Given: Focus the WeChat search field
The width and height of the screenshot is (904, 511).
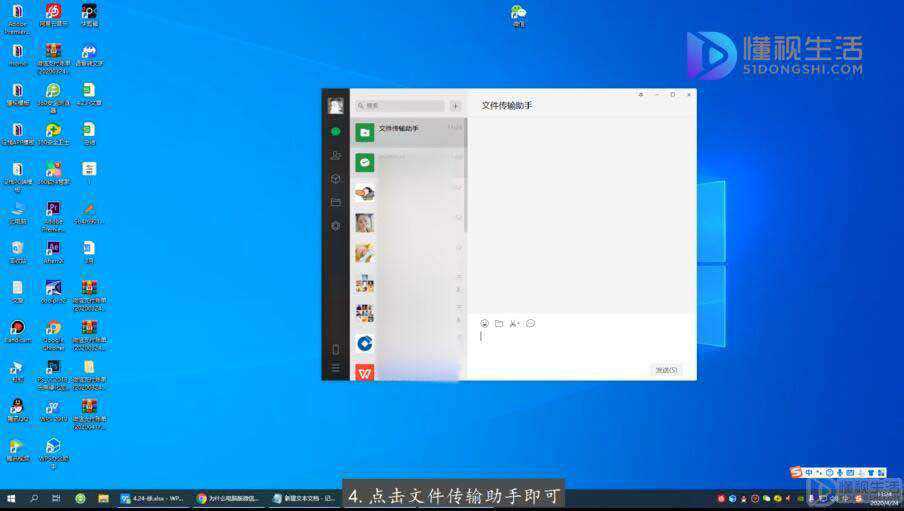Looking at the screenshot, I should 400,106.
